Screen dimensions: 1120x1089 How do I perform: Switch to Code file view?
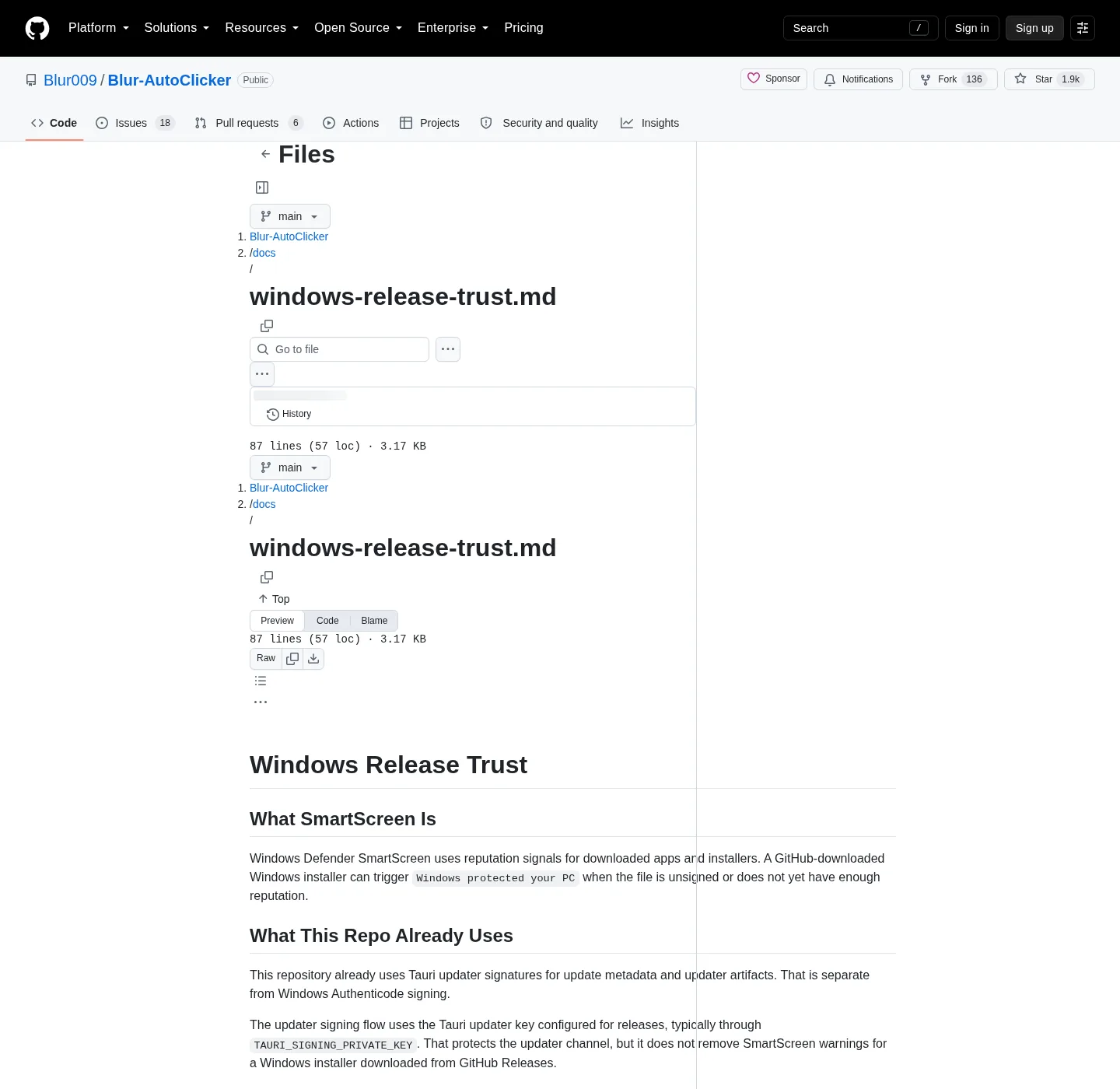pos(327,621)
